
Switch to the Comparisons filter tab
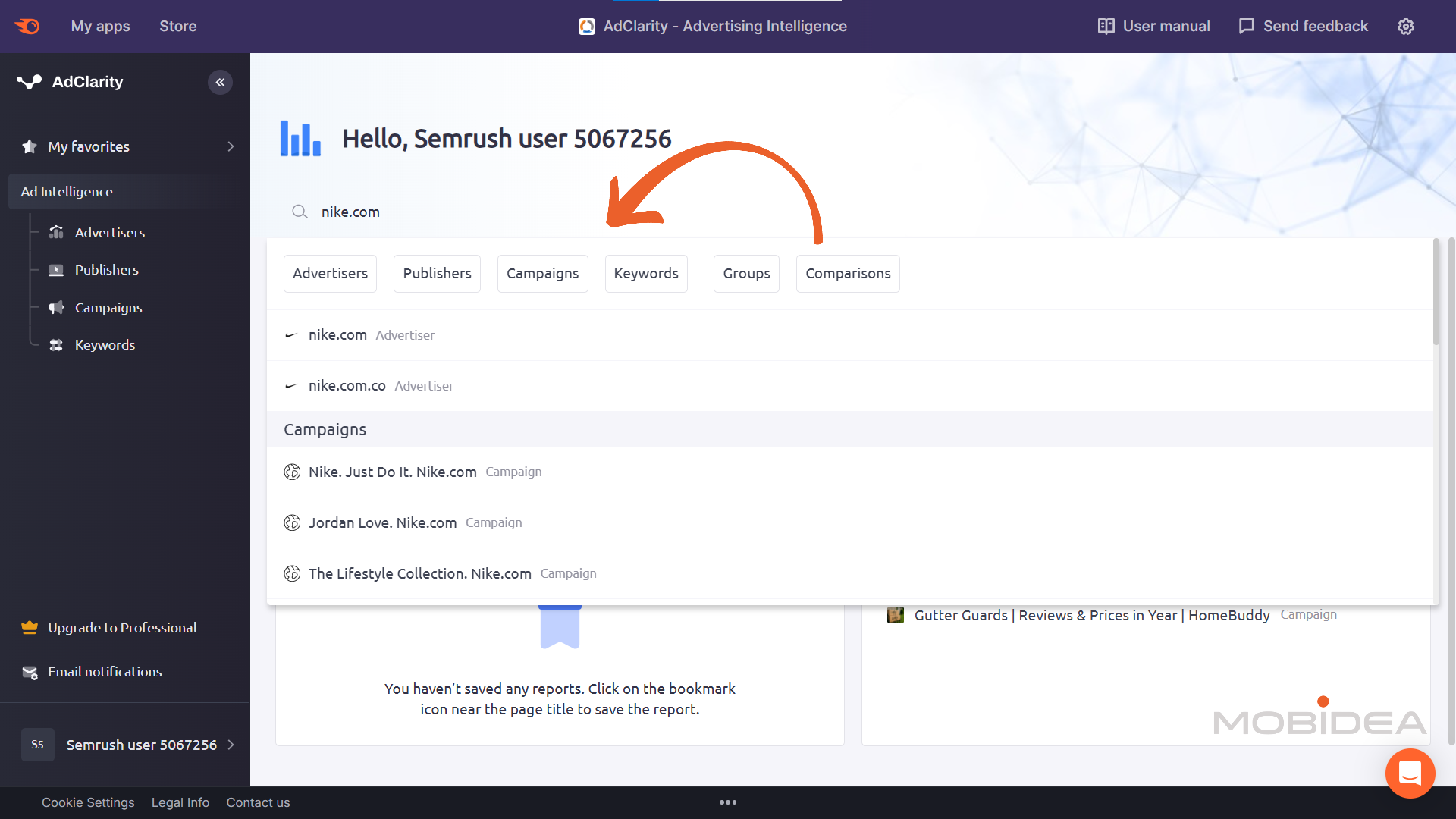coord(847,273)
